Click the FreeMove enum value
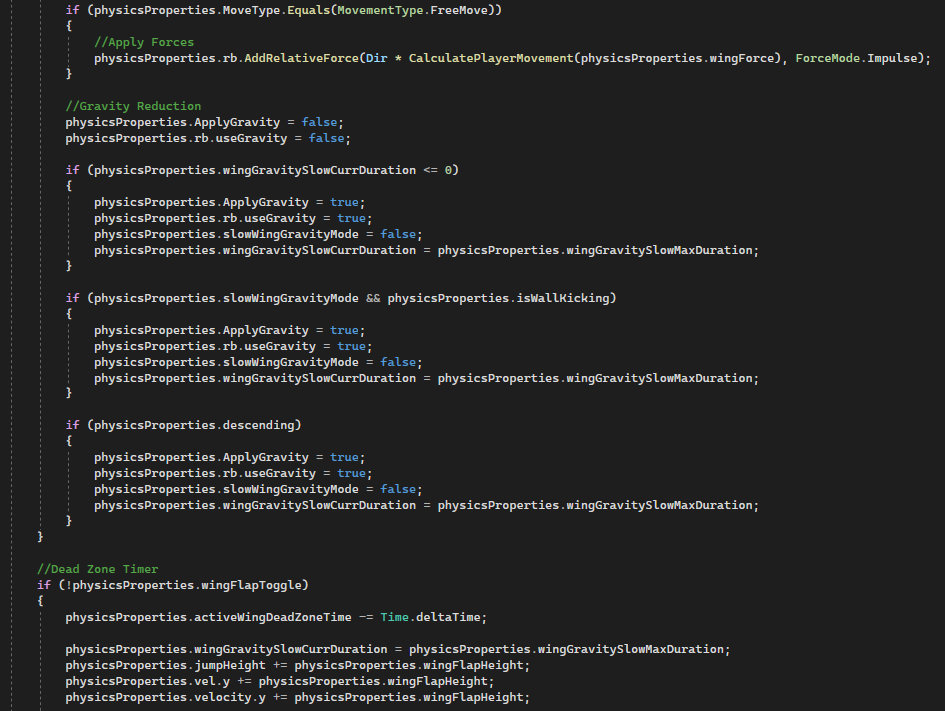The width and height of the screenshot is (945, 711). click(x=459, y=10)
